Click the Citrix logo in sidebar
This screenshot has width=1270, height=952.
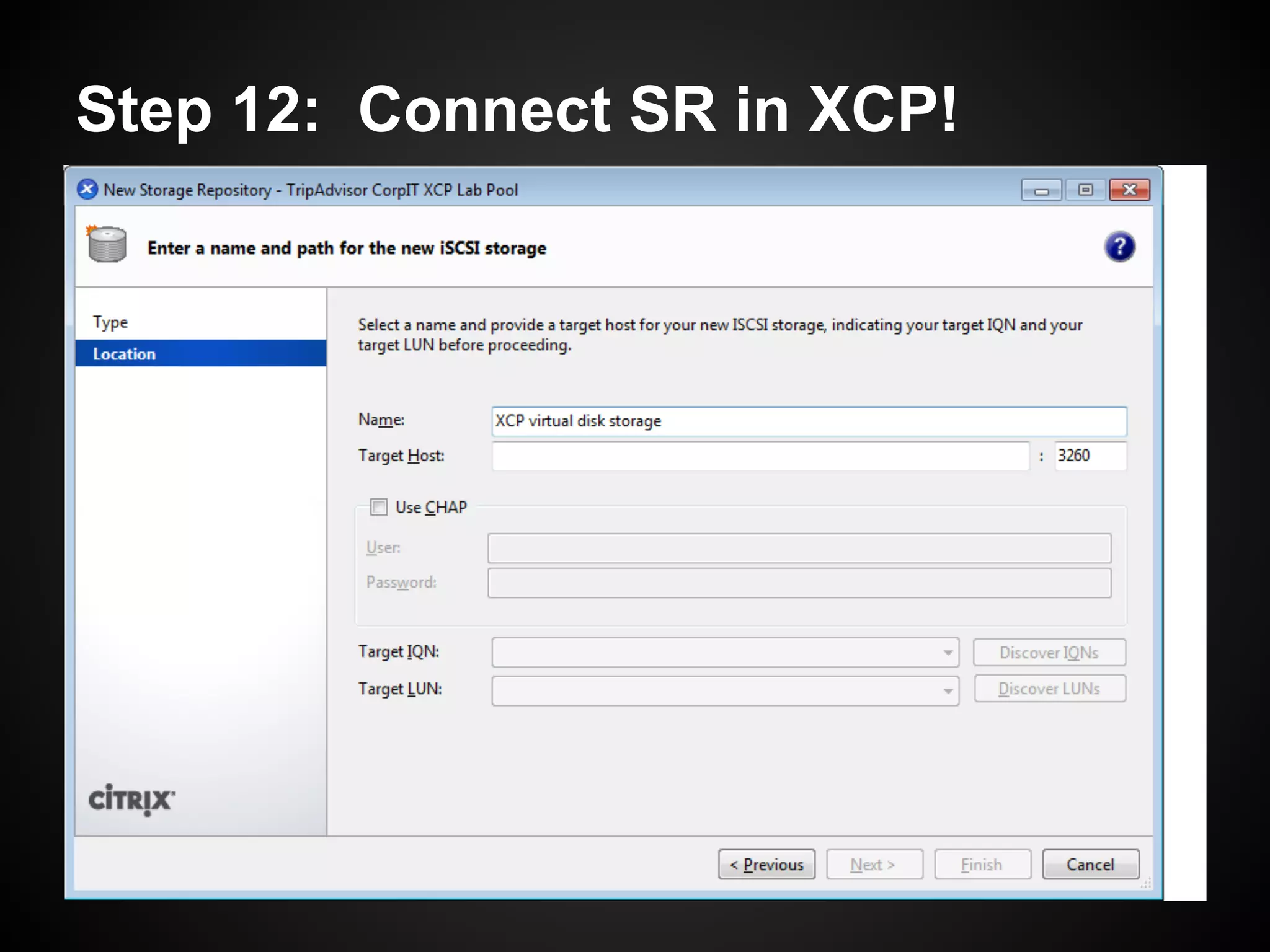pyautogui.click(x=131, y=800)
